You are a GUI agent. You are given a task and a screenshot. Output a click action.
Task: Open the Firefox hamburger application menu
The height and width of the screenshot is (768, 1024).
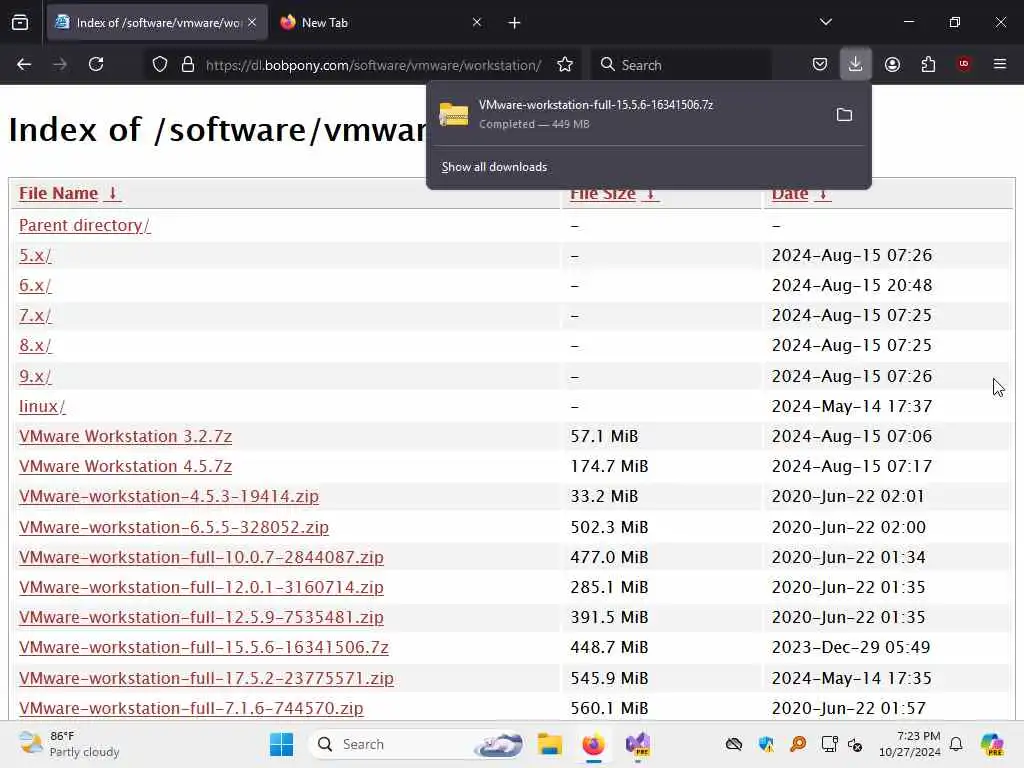[x=1000, y=64]
